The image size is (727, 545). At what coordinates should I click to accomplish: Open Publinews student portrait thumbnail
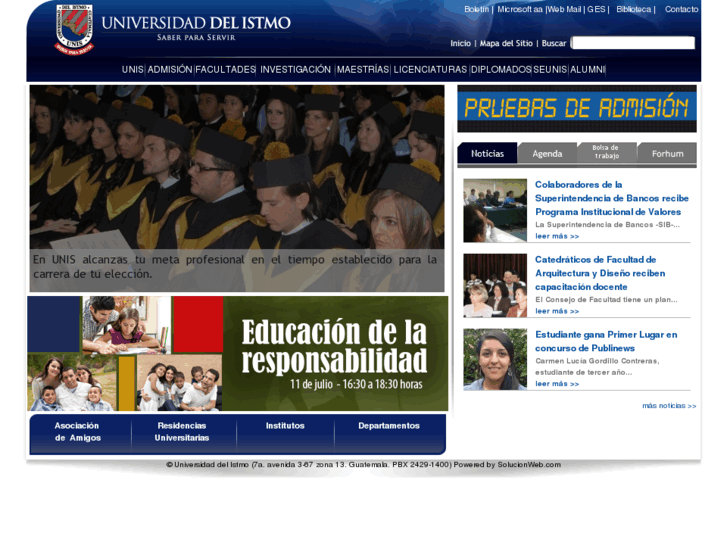click(x=495, y=359)
